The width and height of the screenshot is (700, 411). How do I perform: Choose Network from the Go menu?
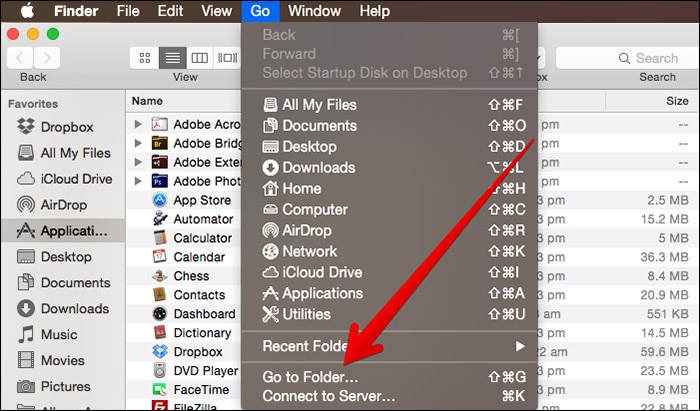click(x=389, y=252)
